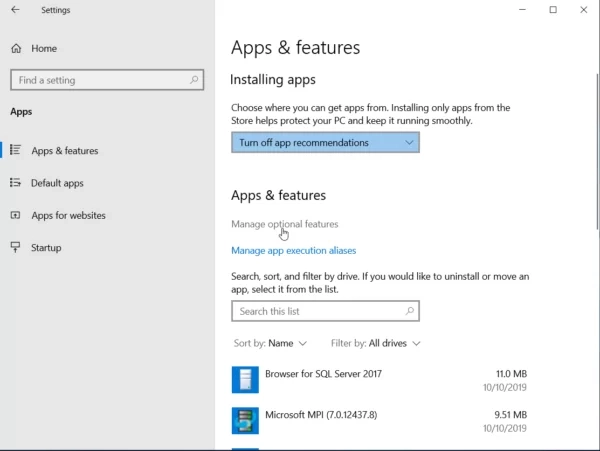Click the Apps & features sidebar icon
600x451 pixels.
(x=16, y=151)
